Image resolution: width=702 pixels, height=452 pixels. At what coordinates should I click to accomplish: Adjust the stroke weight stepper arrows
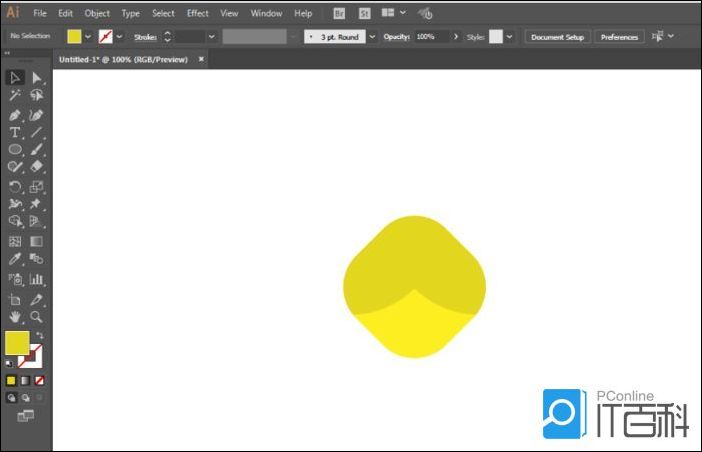[x=167, y=37]
